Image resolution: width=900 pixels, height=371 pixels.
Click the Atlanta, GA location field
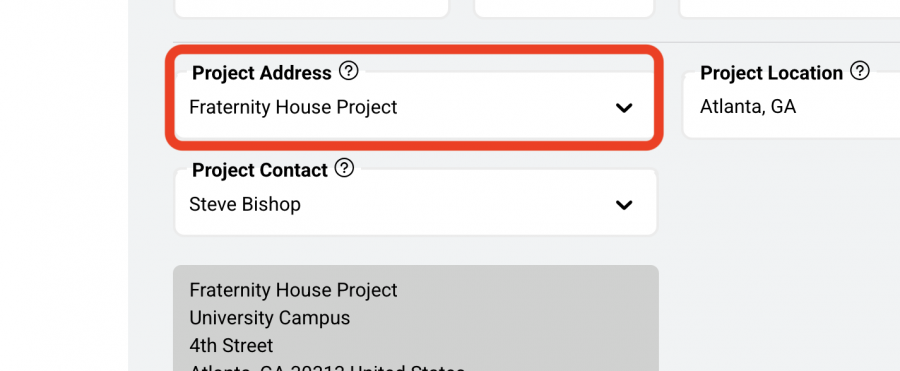click(x=792, y=107)
